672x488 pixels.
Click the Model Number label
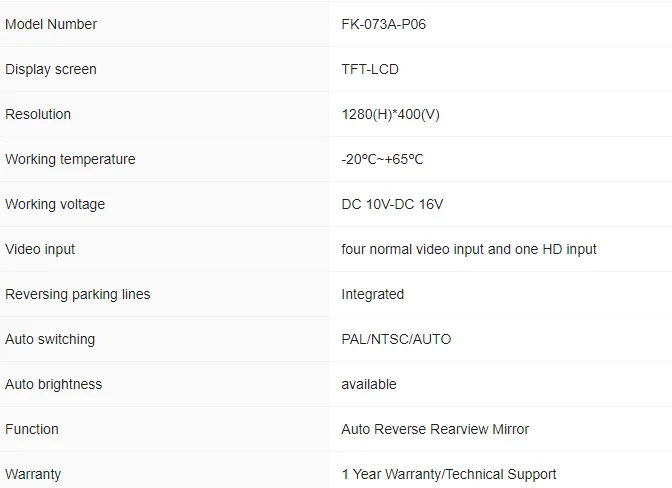[51, 24]
